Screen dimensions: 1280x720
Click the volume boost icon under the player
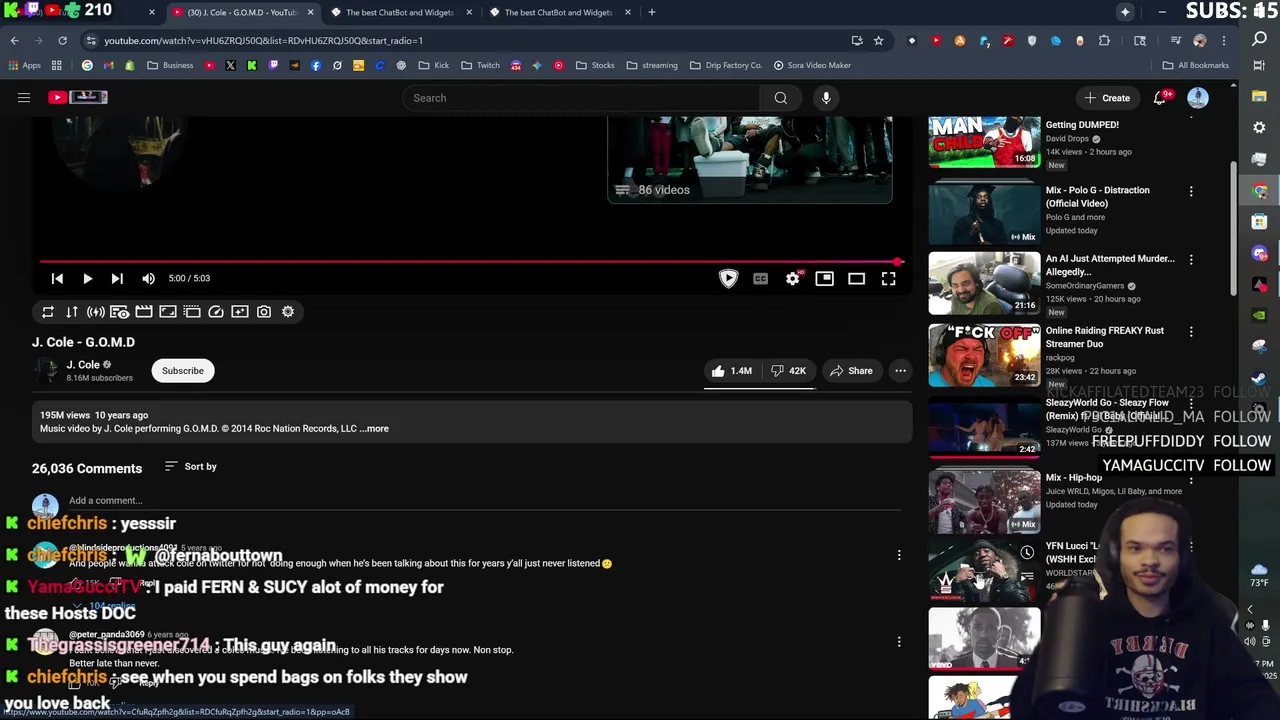point(96,312)
